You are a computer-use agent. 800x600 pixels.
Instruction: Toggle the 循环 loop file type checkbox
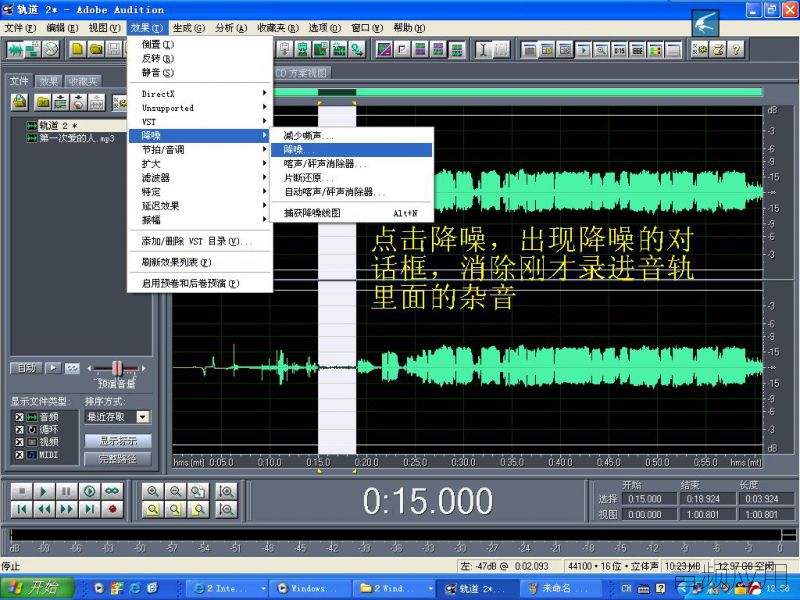coord(19,430)
